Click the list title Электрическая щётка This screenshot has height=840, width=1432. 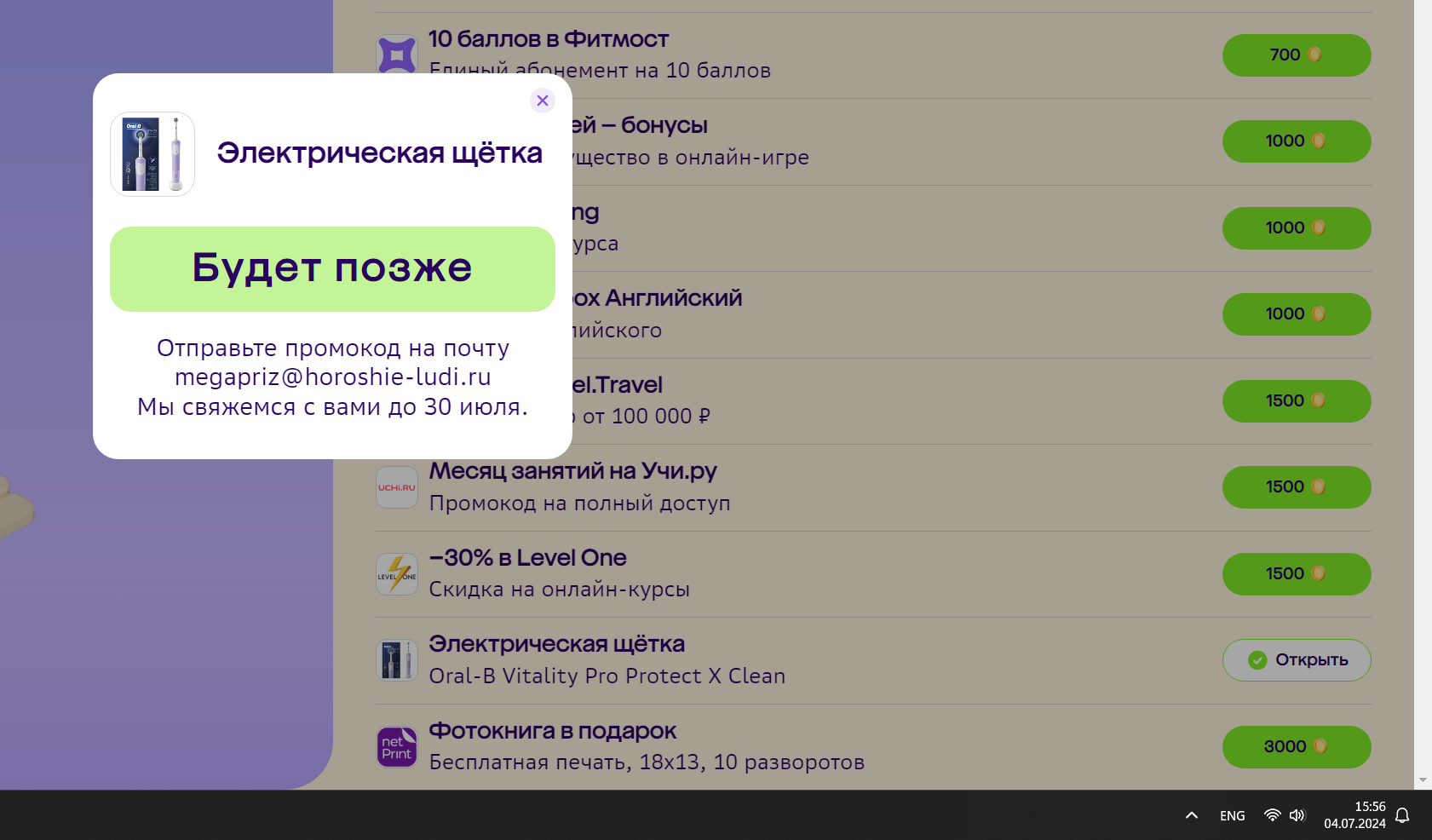(556, 644)
